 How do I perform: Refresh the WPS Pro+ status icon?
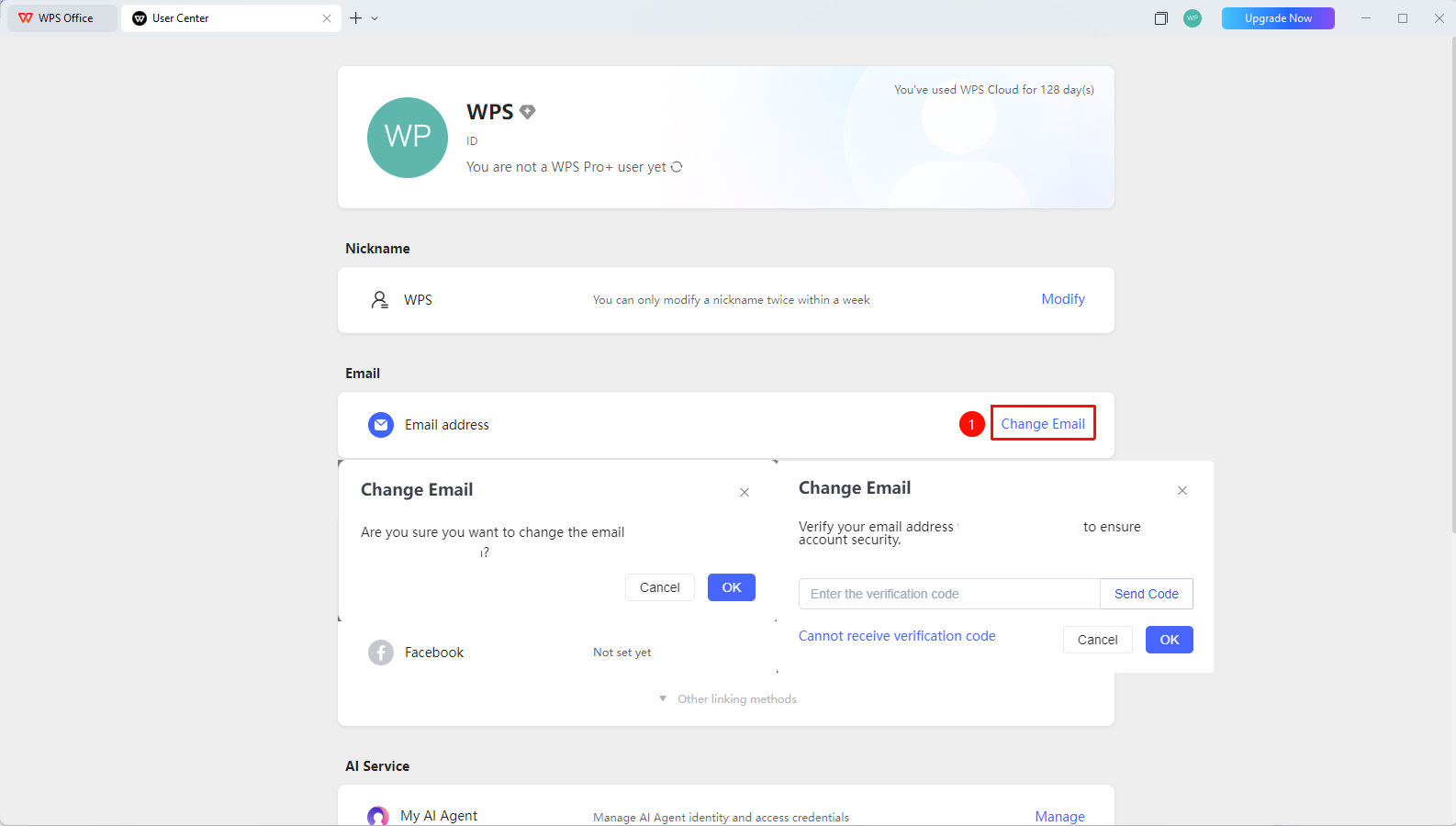click(x=677, y=167)
